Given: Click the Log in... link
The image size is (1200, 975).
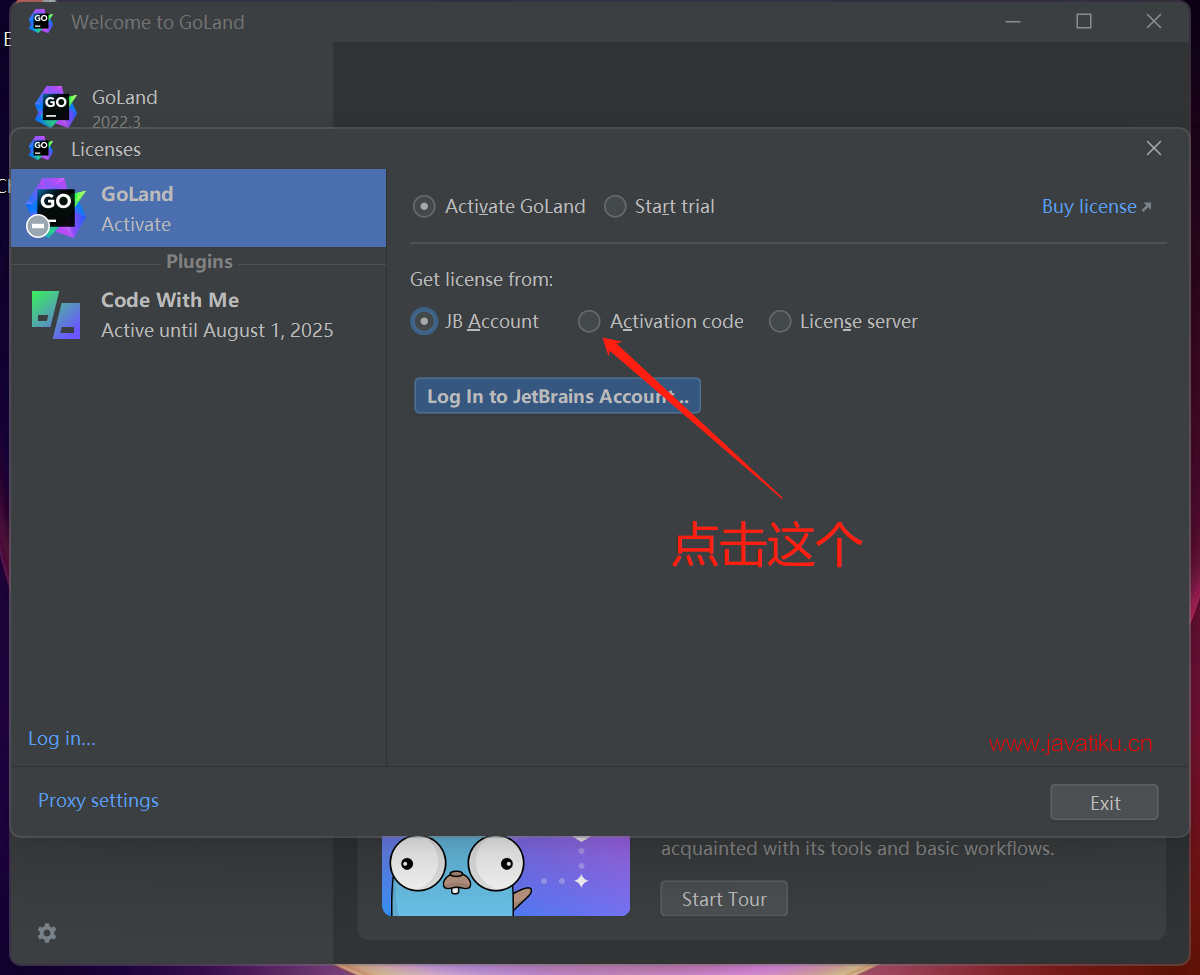Looking at the screenshot, I should click(62, 738).
